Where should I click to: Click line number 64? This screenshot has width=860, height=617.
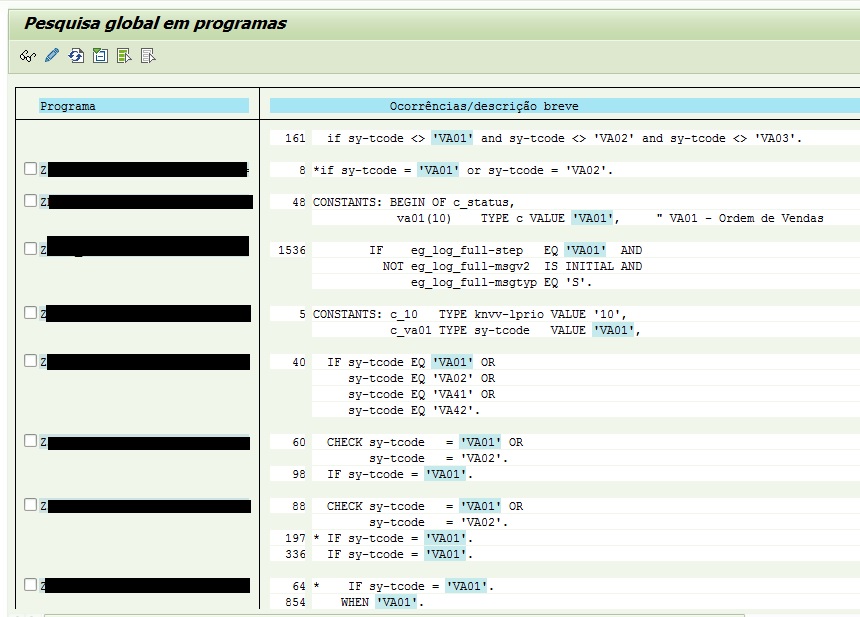click(x=299, y=586)
